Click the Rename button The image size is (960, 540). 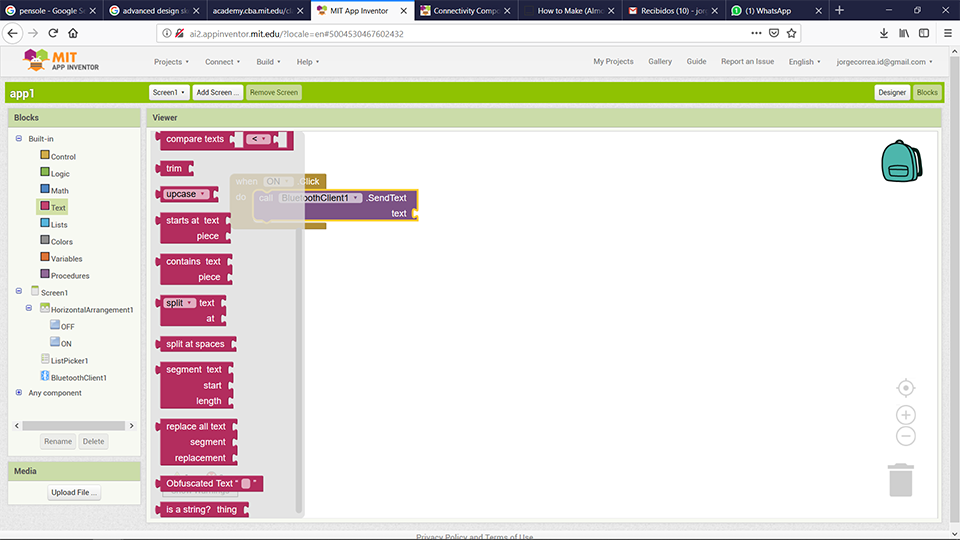coord(58,441)
